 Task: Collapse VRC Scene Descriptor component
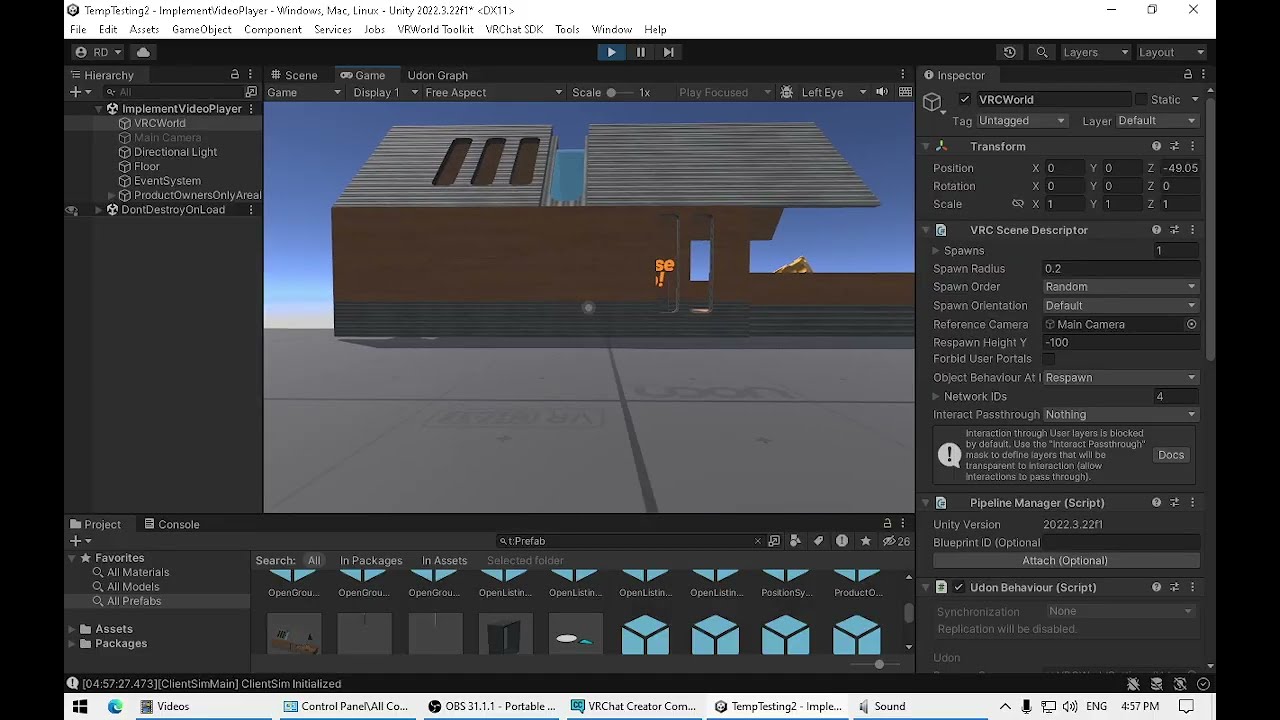pyautogui.click(x=926, y=230)
